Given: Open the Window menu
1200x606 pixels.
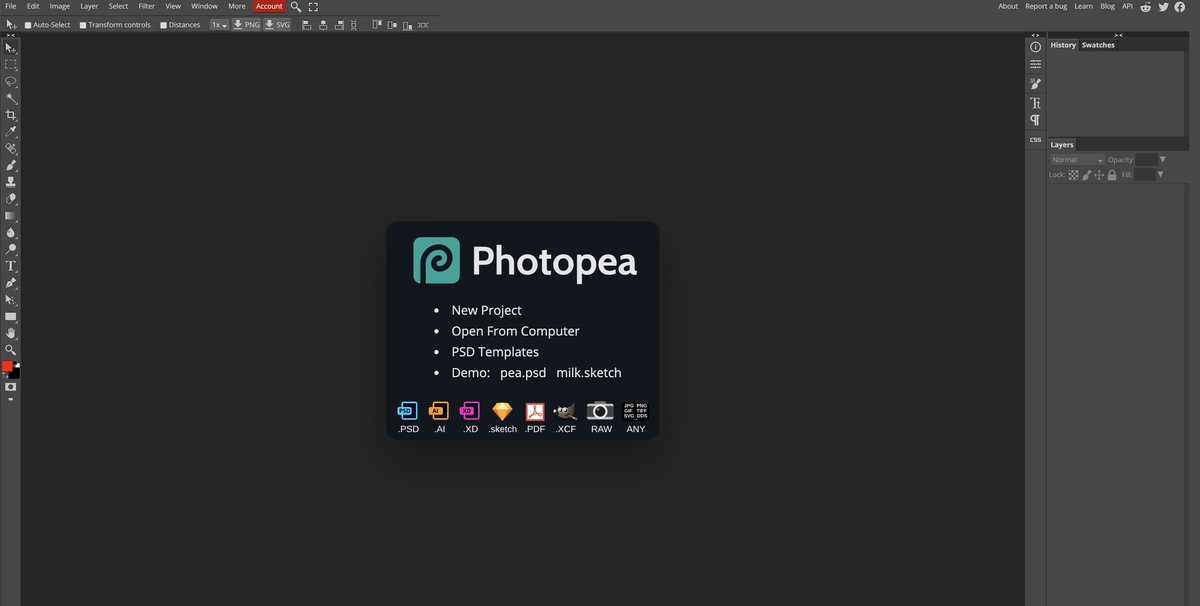Looking at the screenshot, I should (x=204, y=6).
